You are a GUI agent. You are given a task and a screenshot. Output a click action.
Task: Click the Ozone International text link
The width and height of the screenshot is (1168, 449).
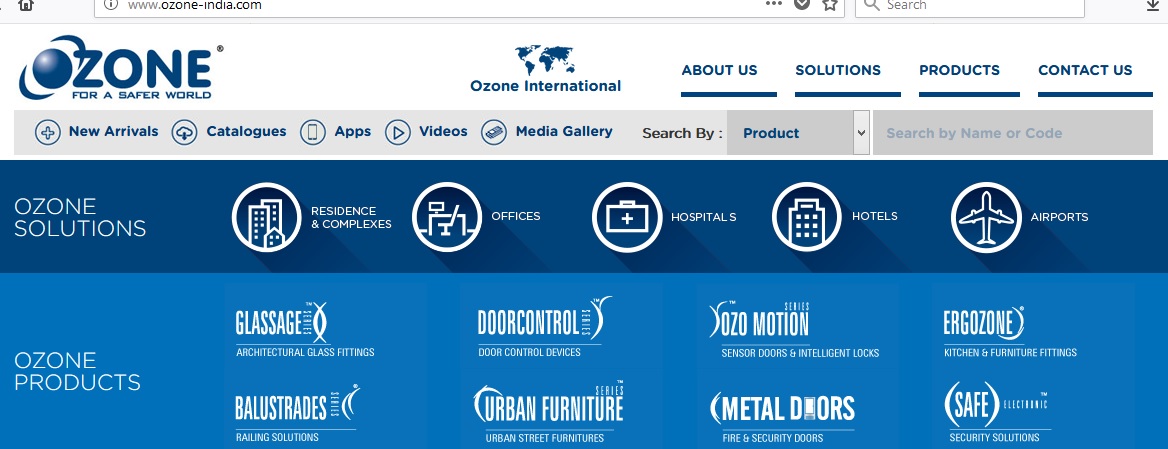click(545, 86)
